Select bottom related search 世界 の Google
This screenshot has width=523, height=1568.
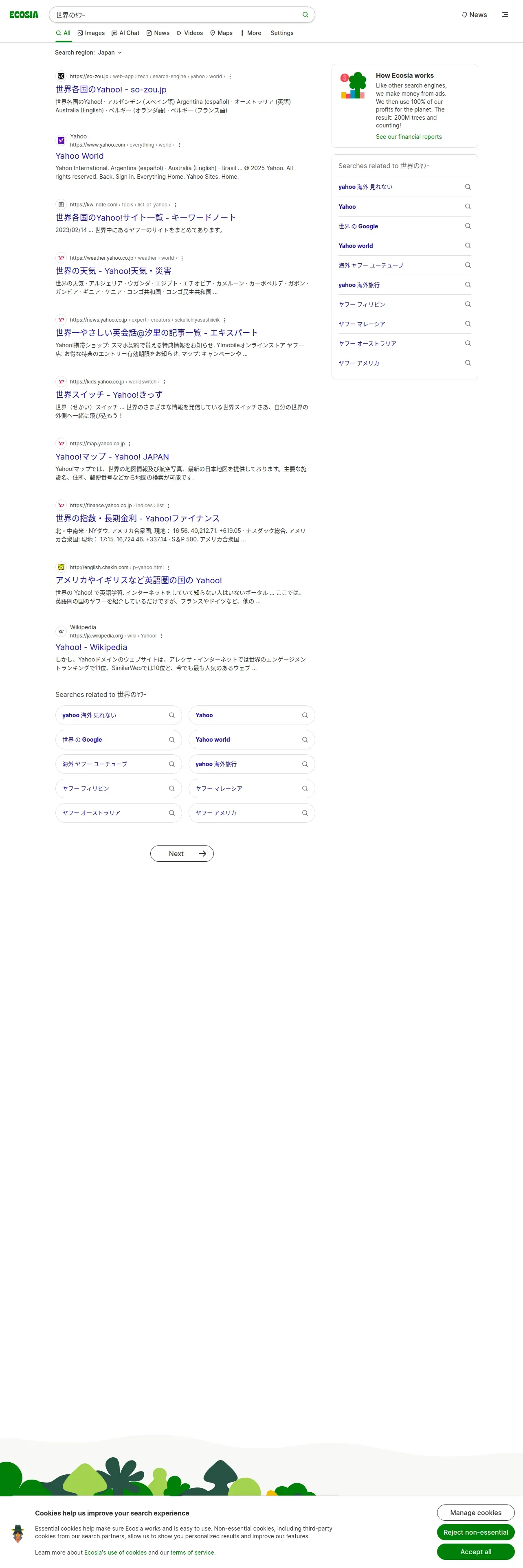(x=119, y=740)
